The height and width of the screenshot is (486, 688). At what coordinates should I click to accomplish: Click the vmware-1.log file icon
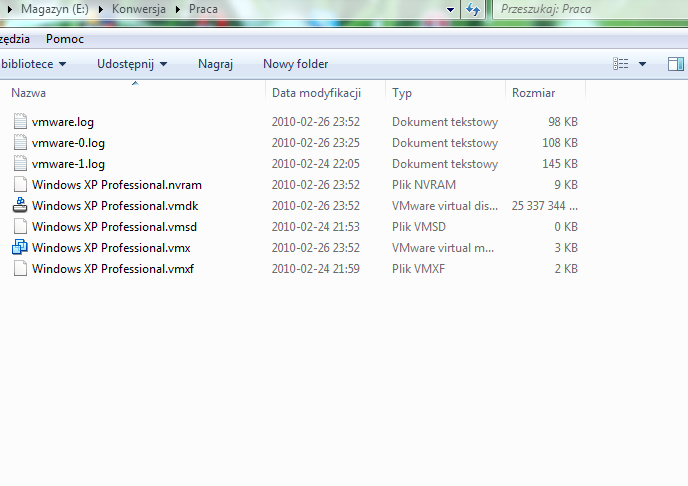click(x=20, y=164)
